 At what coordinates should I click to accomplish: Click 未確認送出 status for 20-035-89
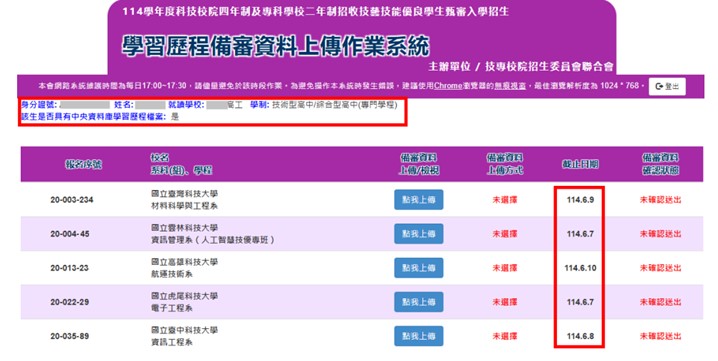pyautogui.click(x=660, y=336)
